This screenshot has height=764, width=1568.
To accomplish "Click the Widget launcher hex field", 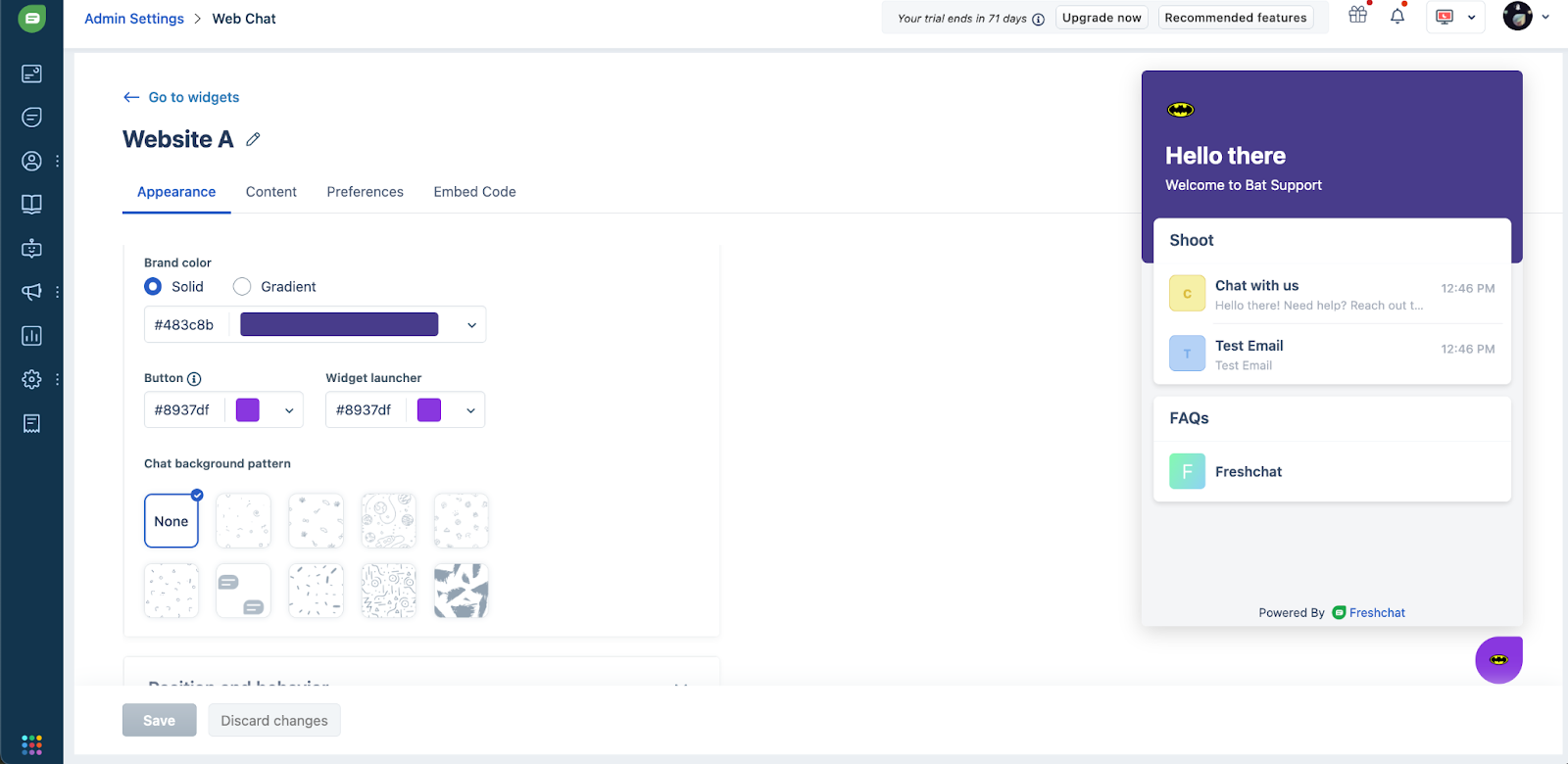I will pyautogui.click(x=365, y=410).
